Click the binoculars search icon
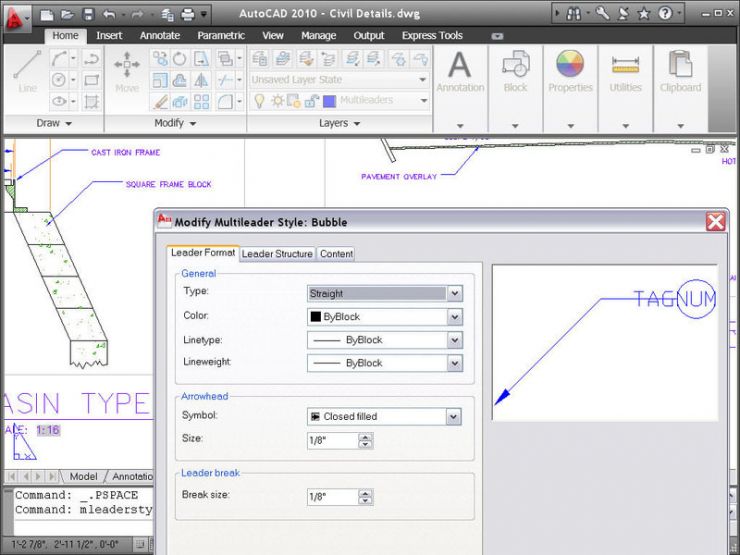Screen dimensions: 740x555 (x=573, y=14)
